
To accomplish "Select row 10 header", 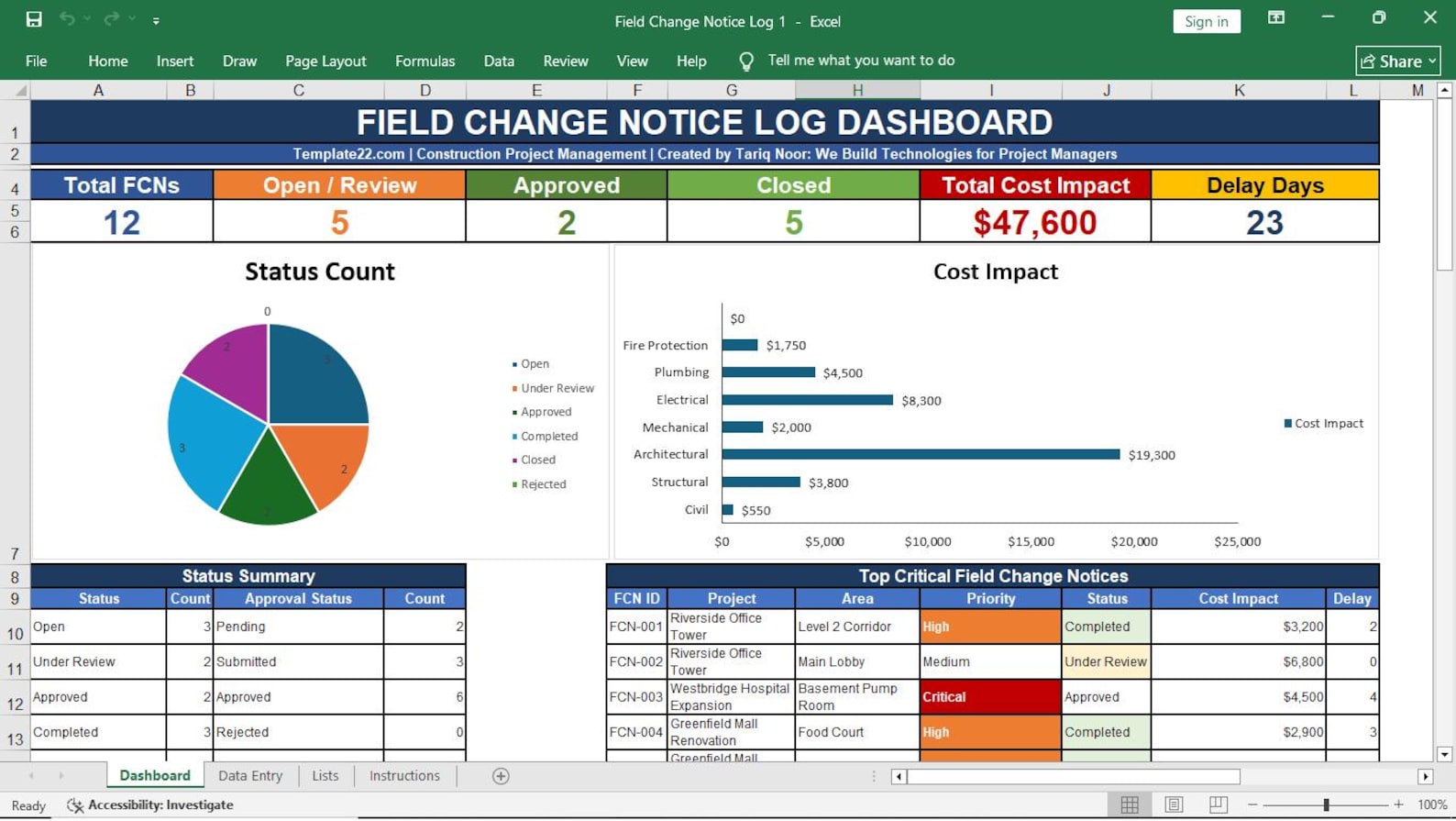I will (x=15, y=627).
